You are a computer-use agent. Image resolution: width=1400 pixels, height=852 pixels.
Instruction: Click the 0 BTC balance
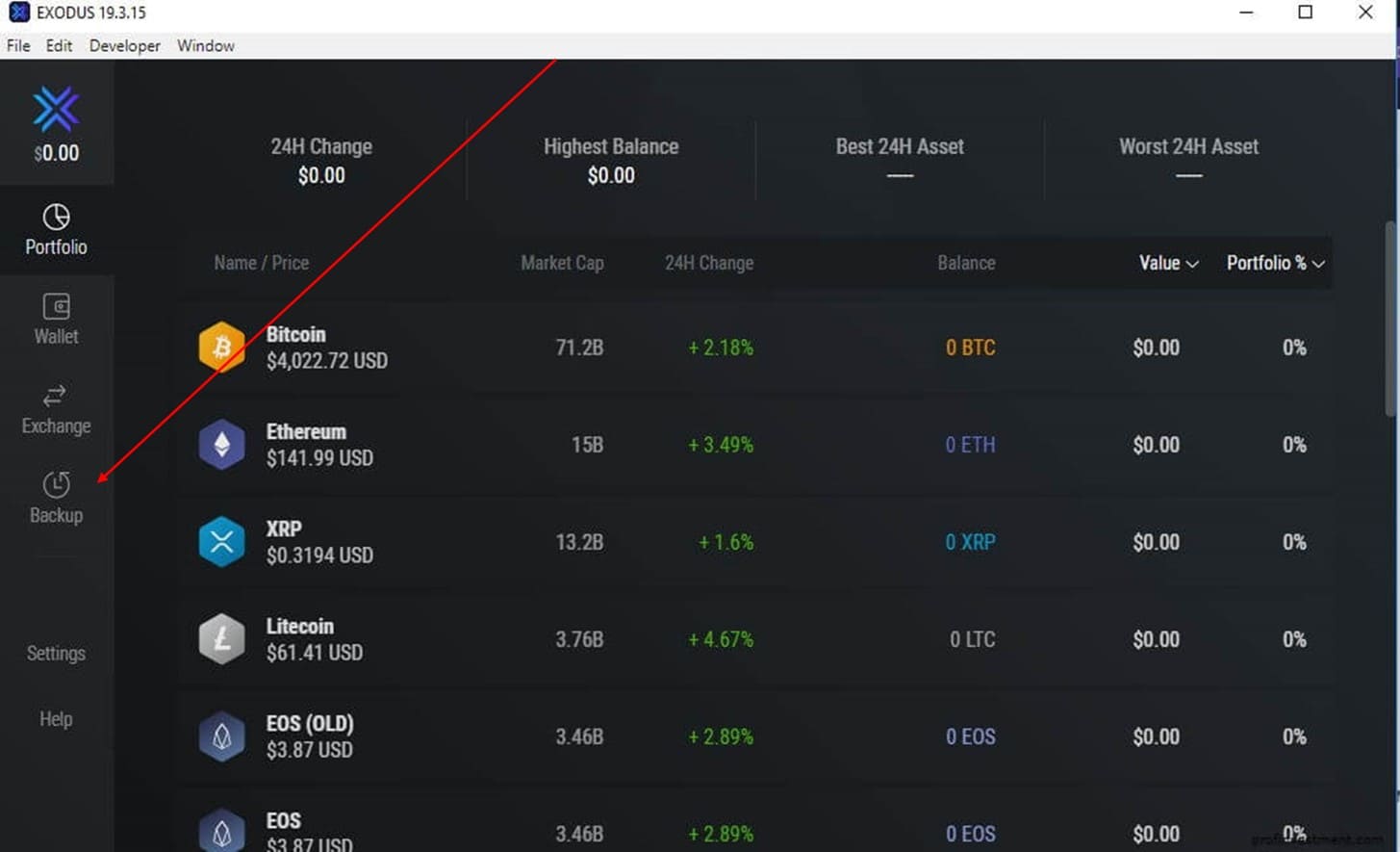pos(971,348)
